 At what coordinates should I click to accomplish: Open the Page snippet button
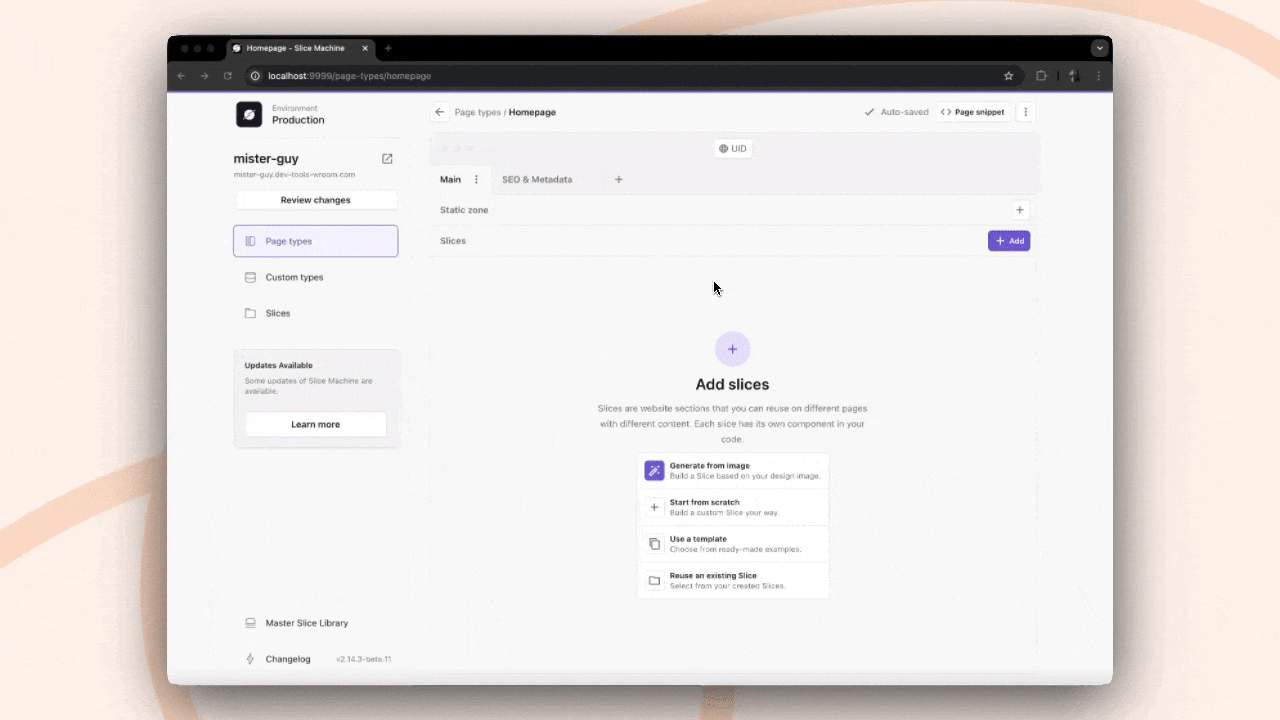point(972,112)
